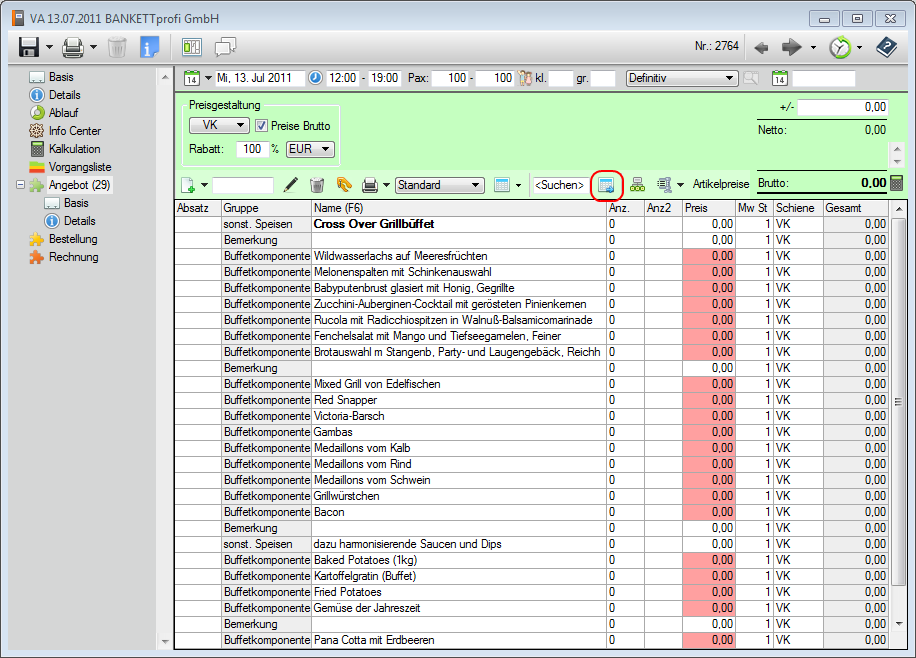Open the speech bubble notes icon
This screenshot has width=916, height=658.
pos(226,47)
